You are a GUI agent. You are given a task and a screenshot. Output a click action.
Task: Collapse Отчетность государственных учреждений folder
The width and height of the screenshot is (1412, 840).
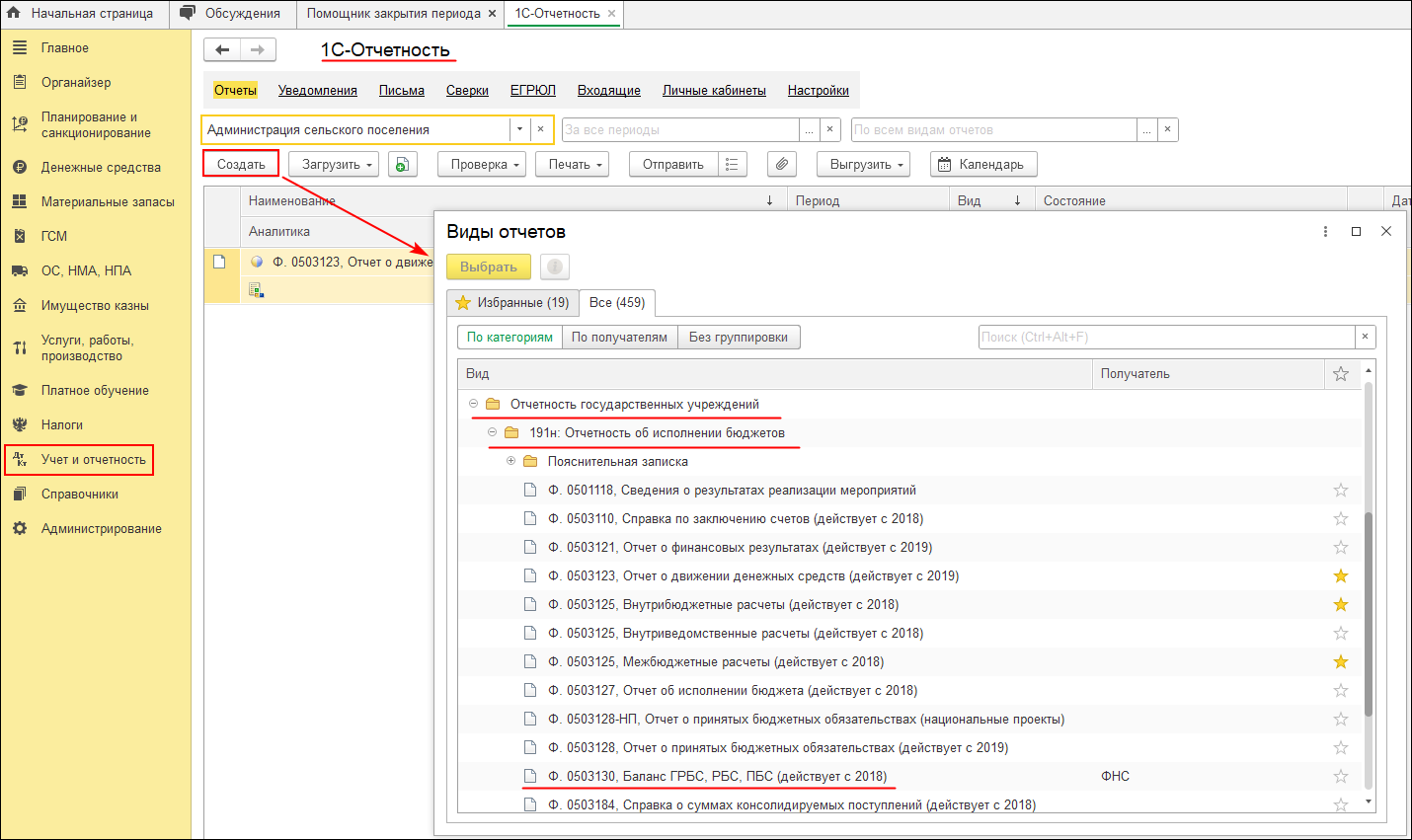pos(473,404)
